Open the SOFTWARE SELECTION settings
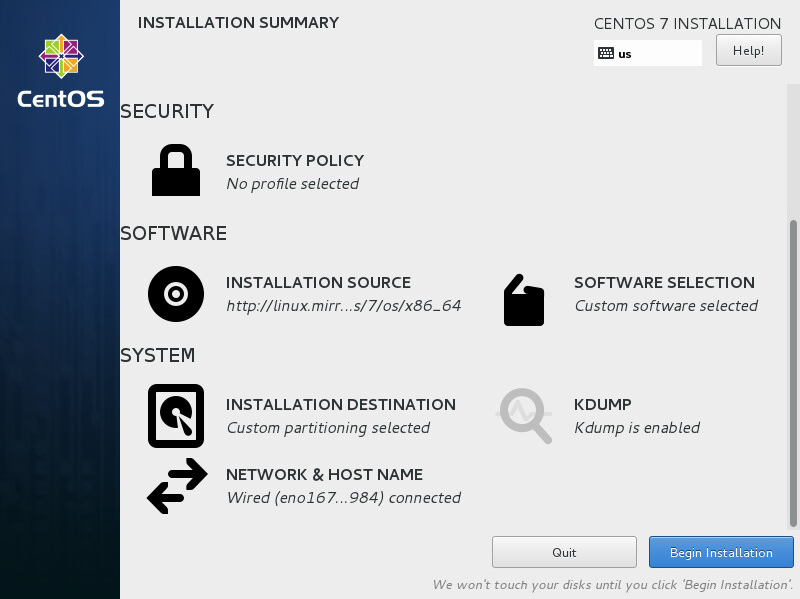 664,282
